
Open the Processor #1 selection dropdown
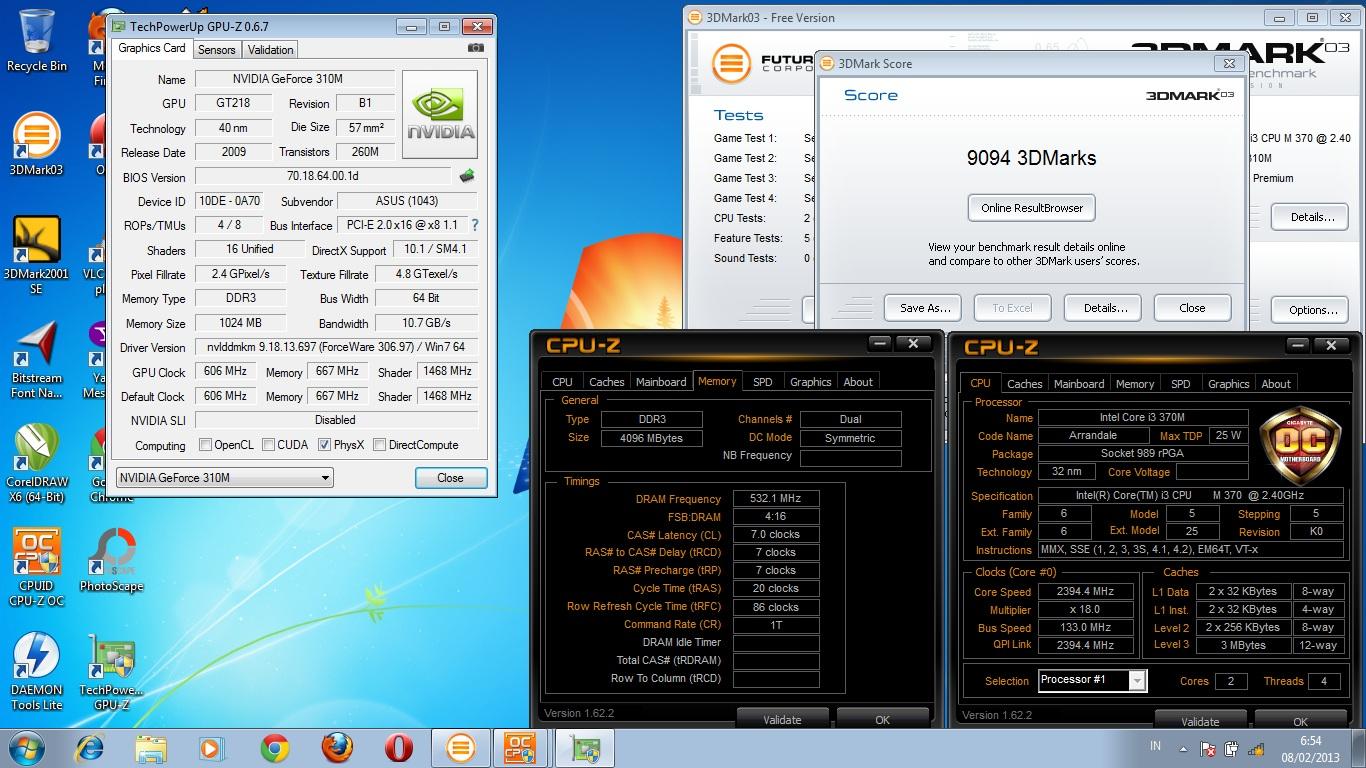coord(1092,680)
